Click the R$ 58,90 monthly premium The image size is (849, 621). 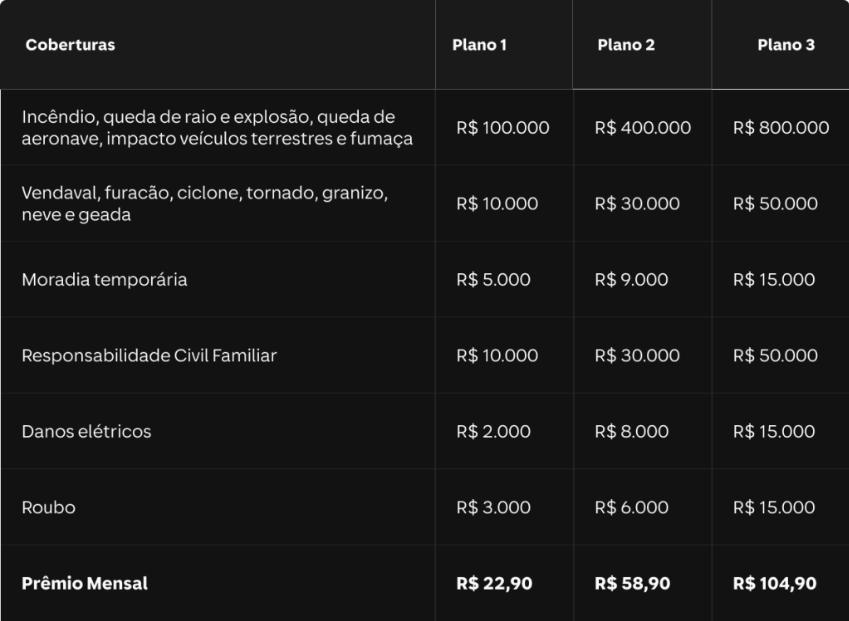pos(632,584)
